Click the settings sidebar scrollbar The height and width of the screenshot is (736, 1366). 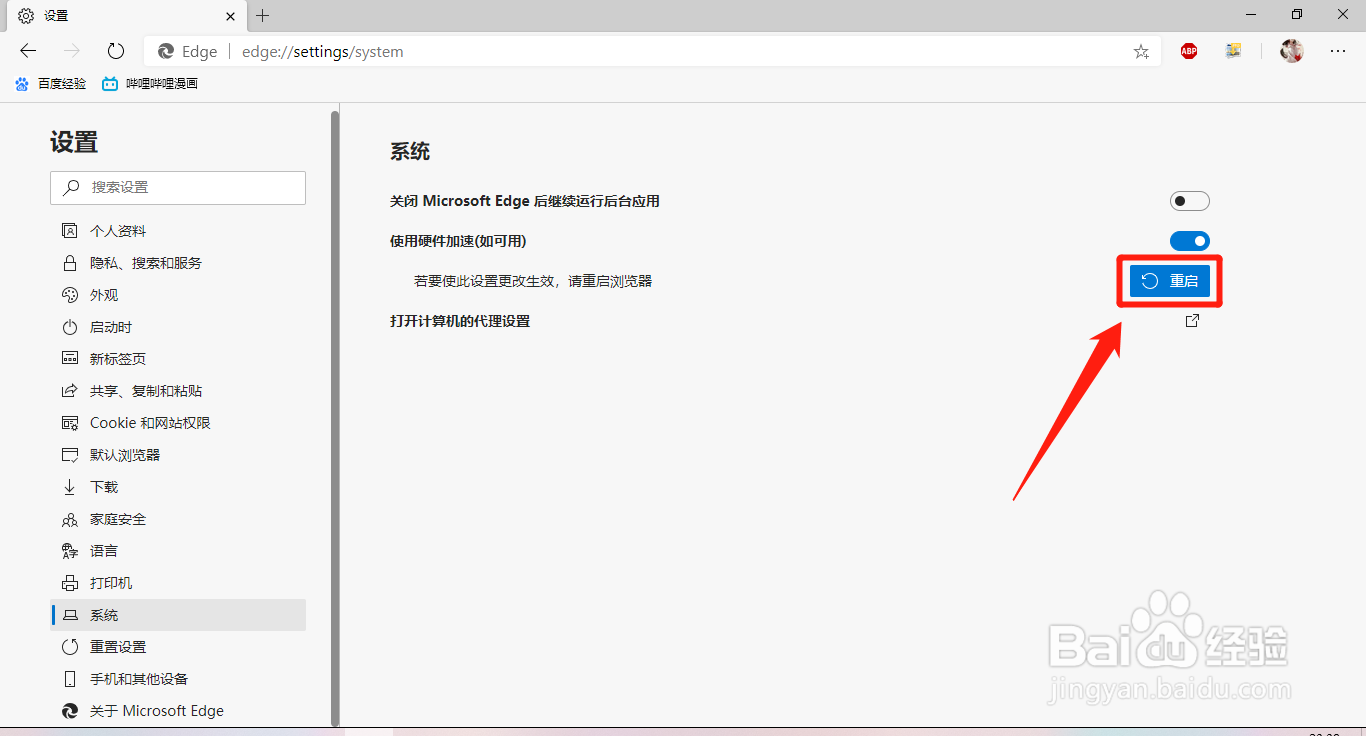[335, 418]
